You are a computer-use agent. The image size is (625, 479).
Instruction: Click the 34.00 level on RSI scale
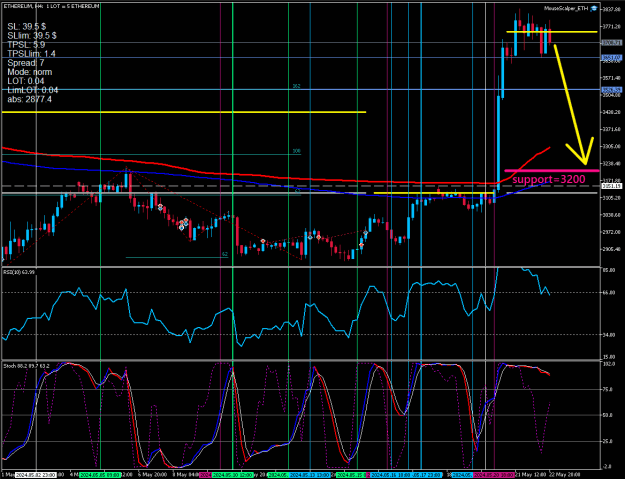tap(608, 335)
